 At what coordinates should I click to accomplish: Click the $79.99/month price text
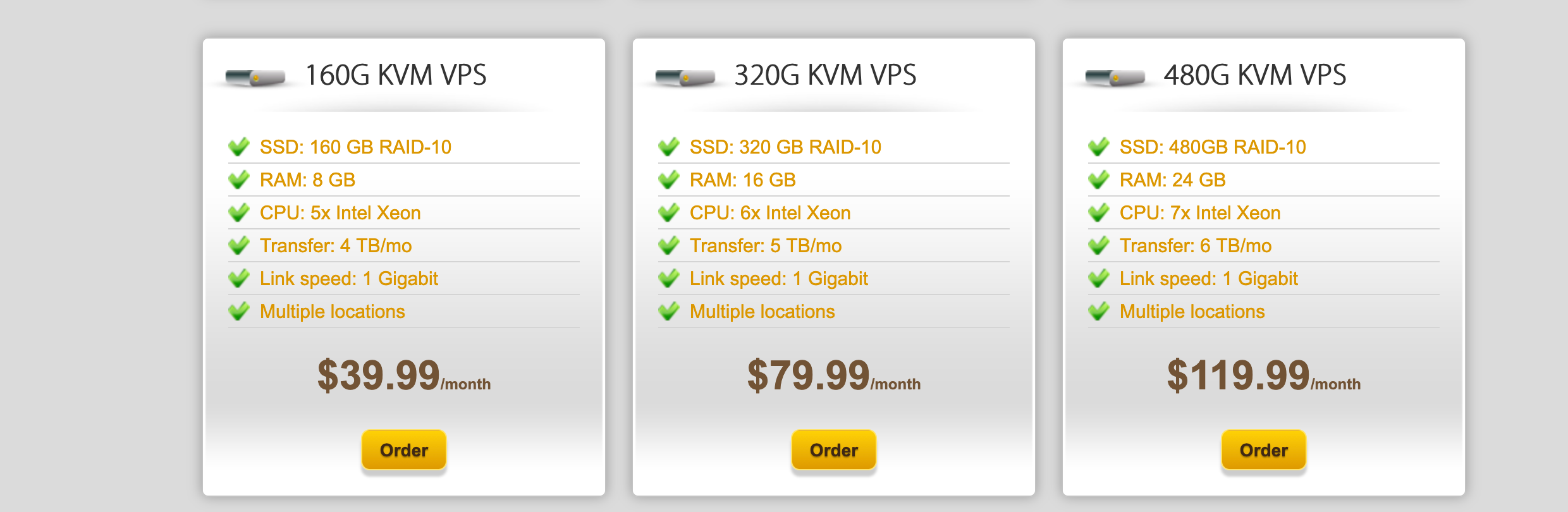pyautogui.click(x=833, y=375)
